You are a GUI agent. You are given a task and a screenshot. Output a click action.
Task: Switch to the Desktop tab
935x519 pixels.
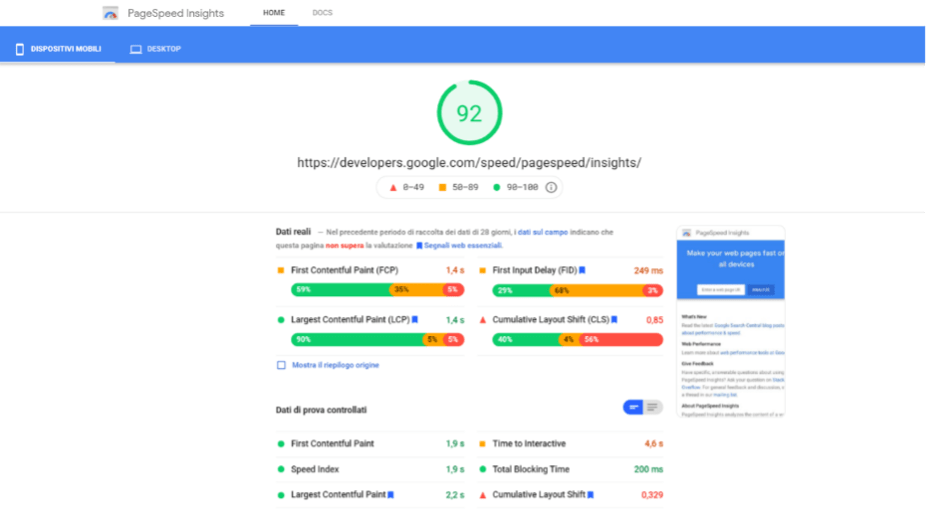coord(155,49)
